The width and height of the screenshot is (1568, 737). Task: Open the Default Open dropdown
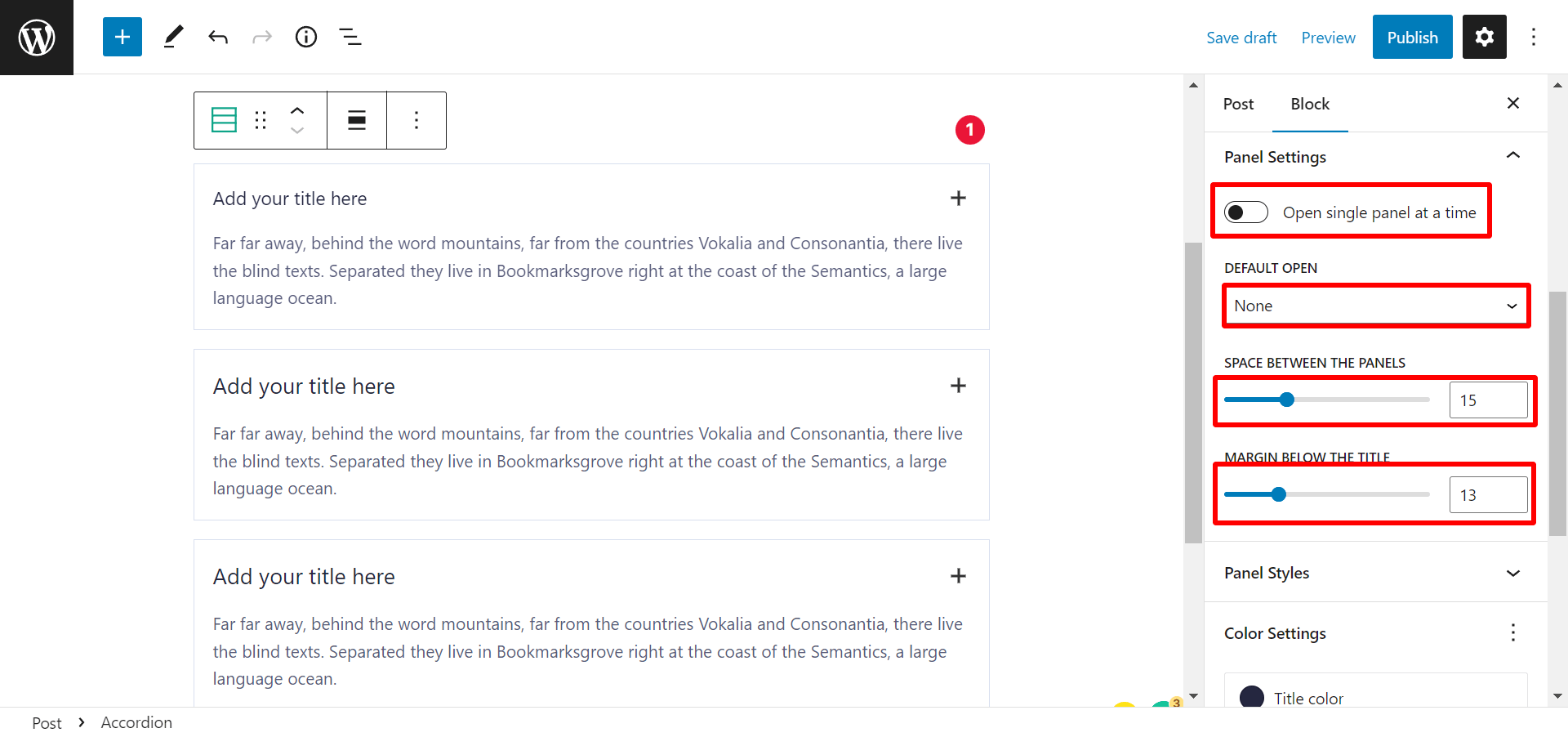click(x=1375, y=306)
